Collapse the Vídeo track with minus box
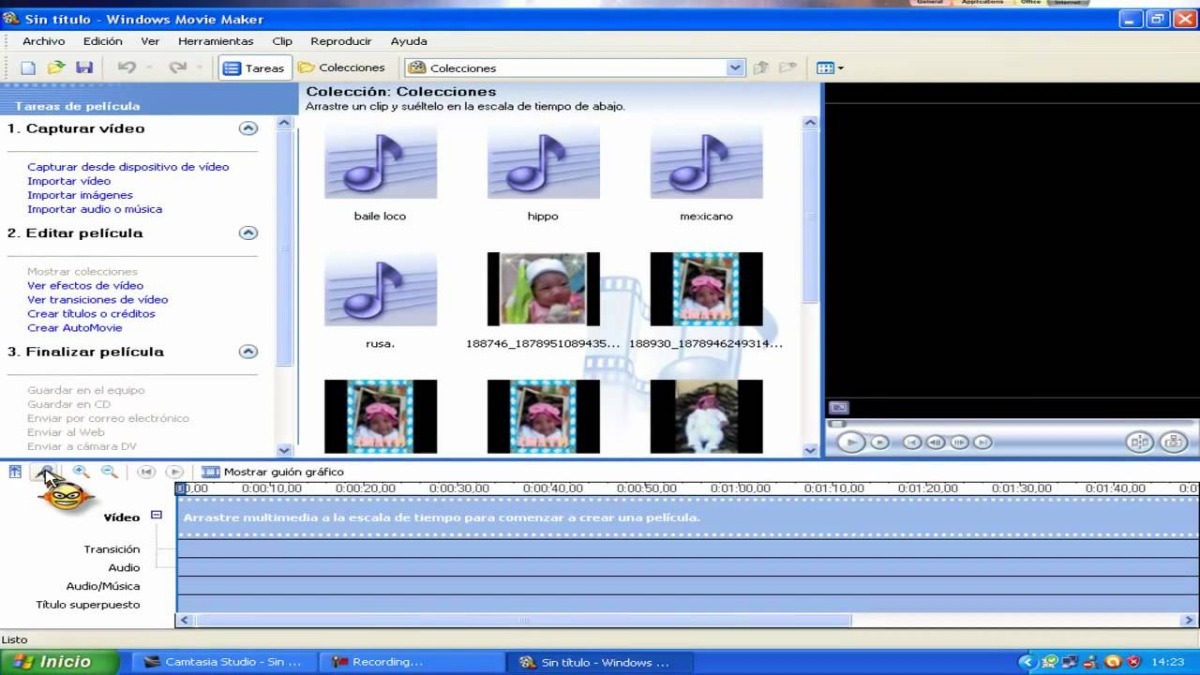 coord(156,515)
